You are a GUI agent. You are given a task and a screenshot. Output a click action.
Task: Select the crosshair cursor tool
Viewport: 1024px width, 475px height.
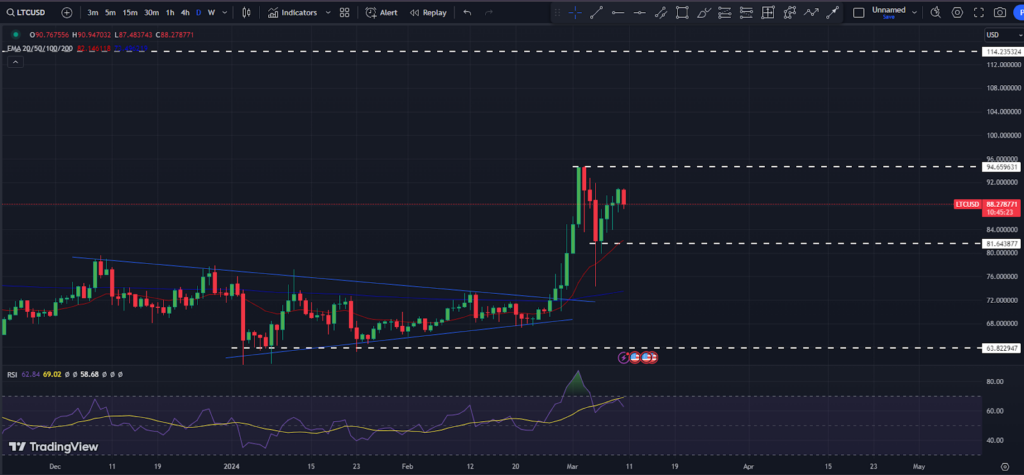coord(575,12)
